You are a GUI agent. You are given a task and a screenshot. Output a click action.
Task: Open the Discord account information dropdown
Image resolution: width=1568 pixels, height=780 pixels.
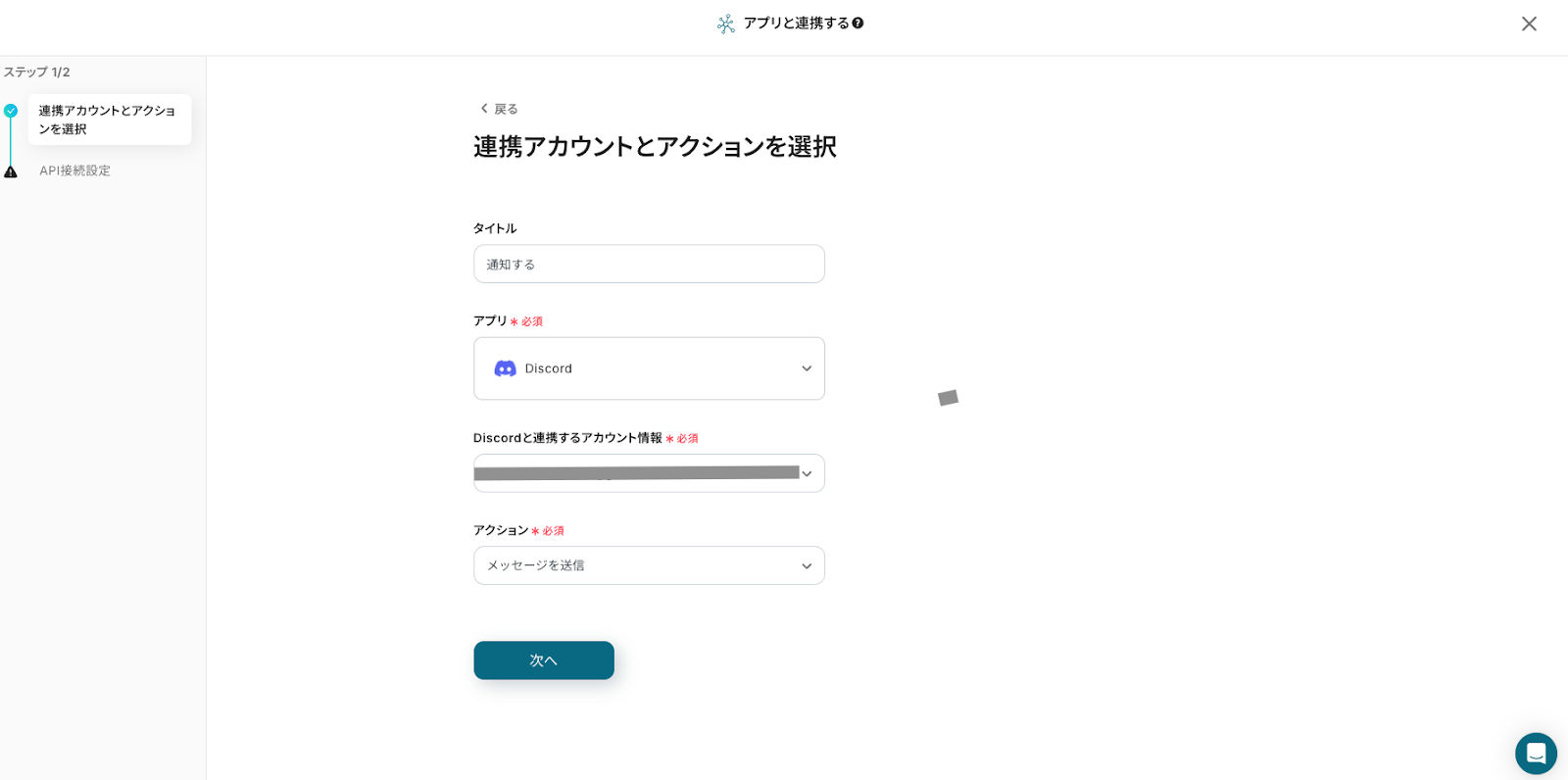click(x=637, y=473)
